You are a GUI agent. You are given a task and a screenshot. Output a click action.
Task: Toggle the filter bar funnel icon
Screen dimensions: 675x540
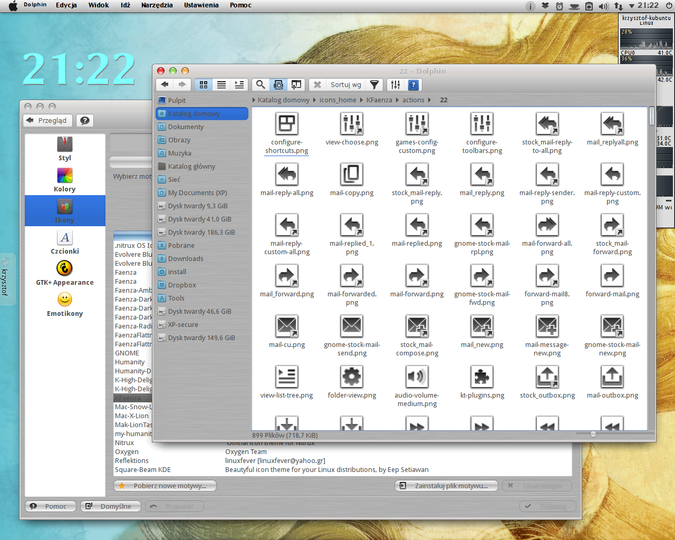point(375,85)
